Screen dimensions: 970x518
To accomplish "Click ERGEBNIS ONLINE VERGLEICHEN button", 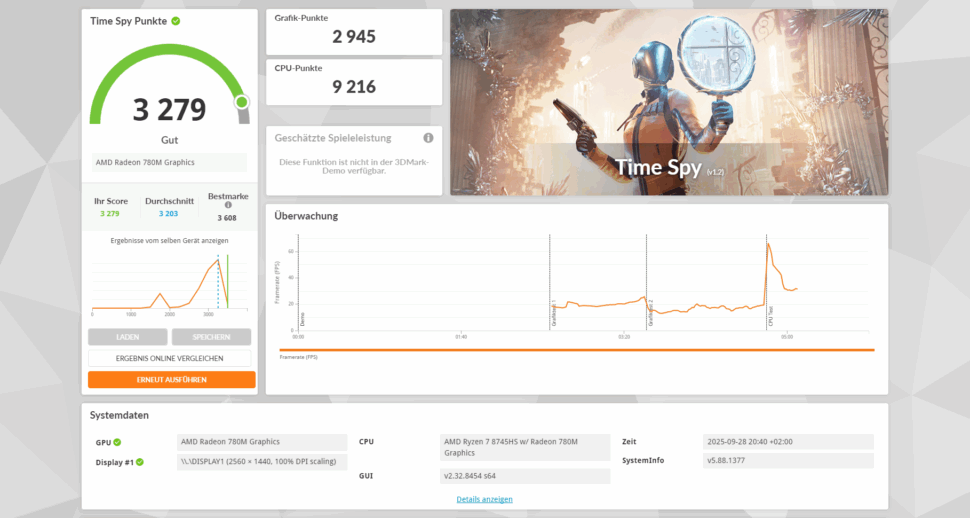I will [x=170, y=358].
